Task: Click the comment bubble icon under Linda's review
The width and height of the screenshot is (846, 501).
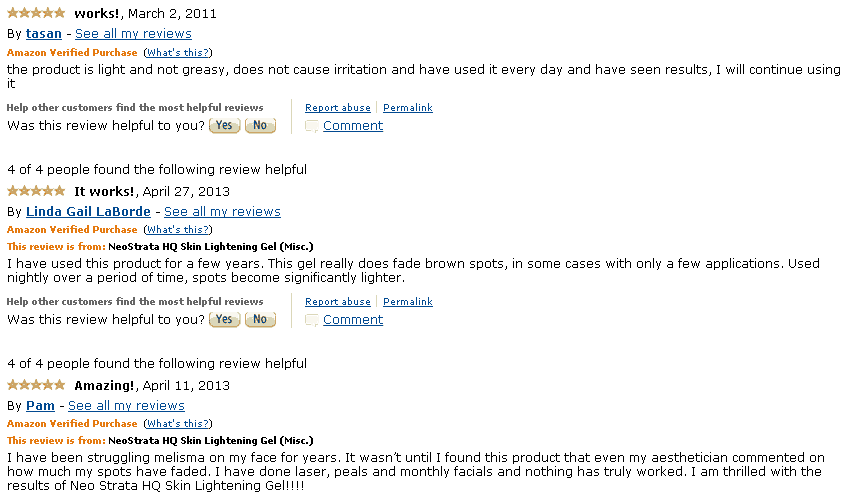Action: (311, 320)
